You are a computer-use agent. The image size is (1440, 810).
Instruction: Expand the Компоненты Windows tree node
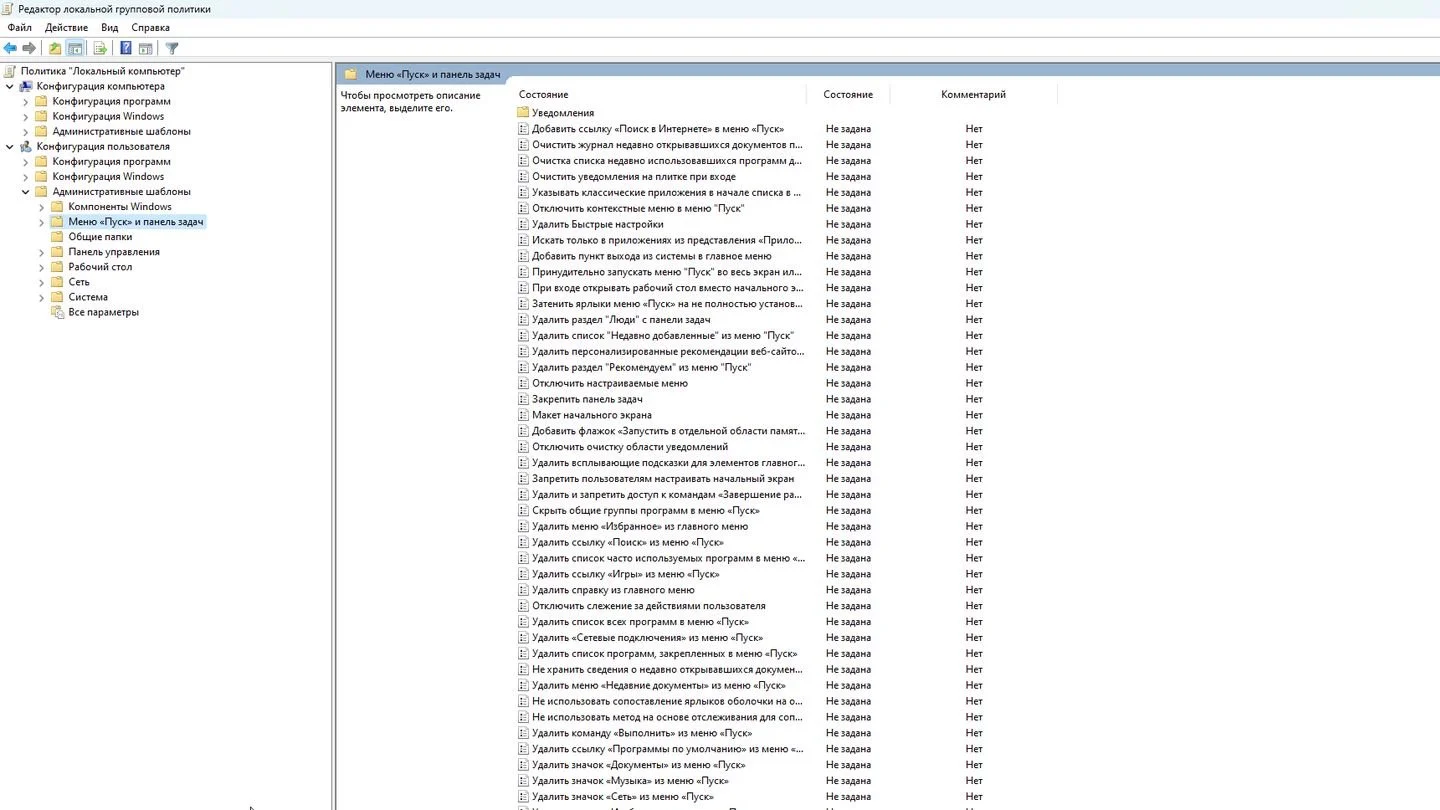click(42, 207)
